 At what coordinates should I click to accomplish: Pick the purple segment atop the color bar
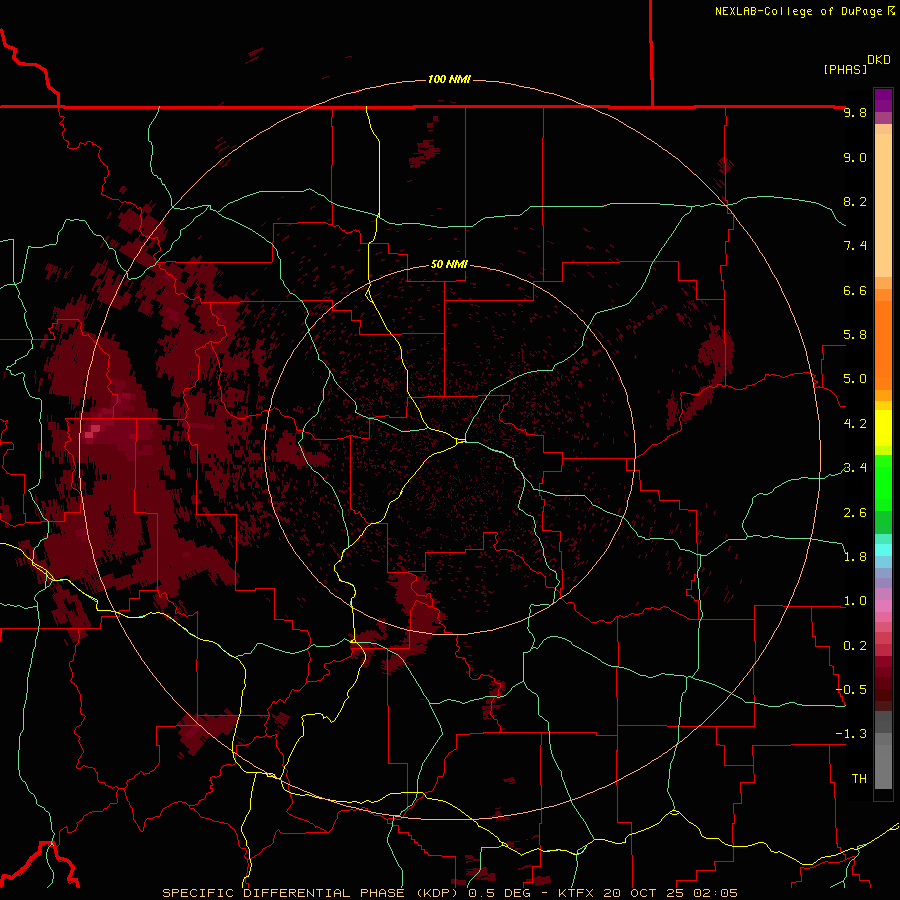pyautogui.click(x=883, y=100)
